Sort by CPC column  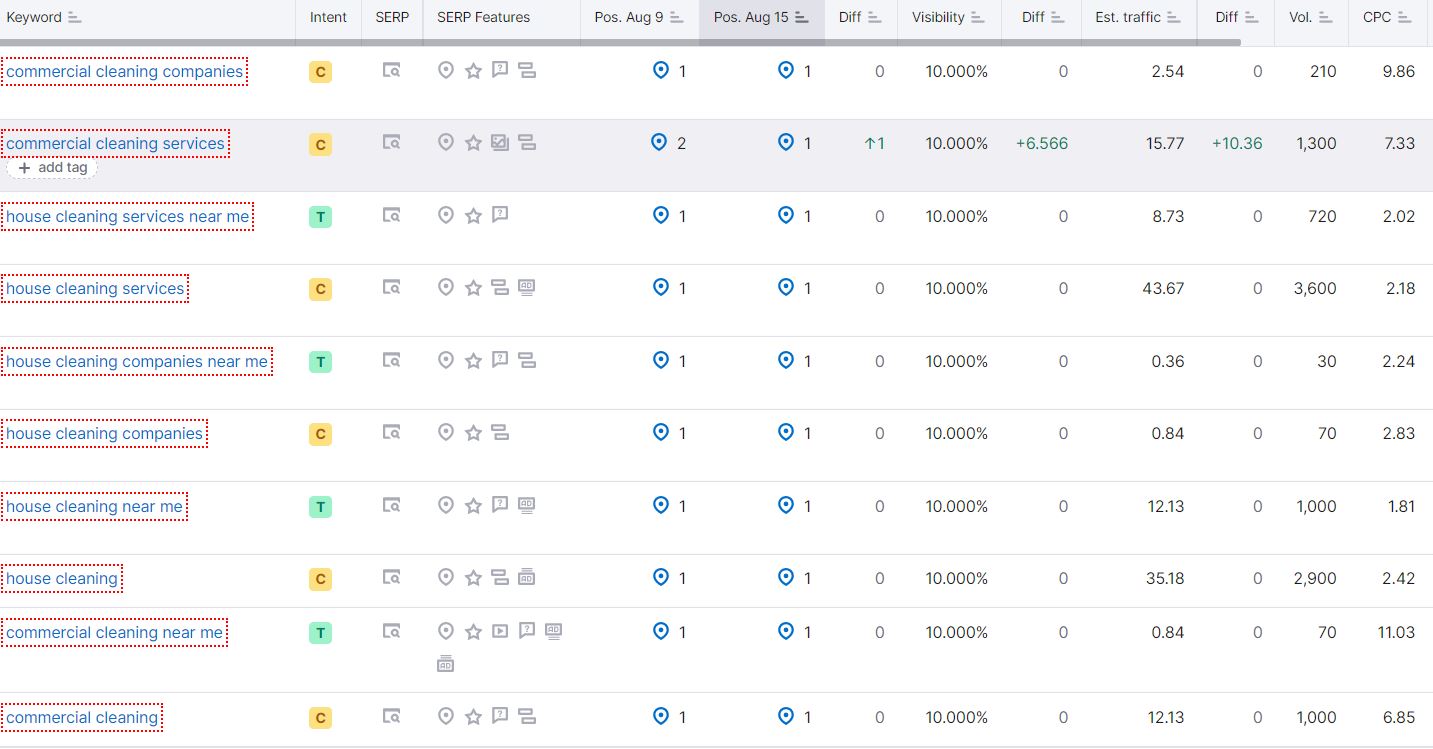pos(1404,18)
